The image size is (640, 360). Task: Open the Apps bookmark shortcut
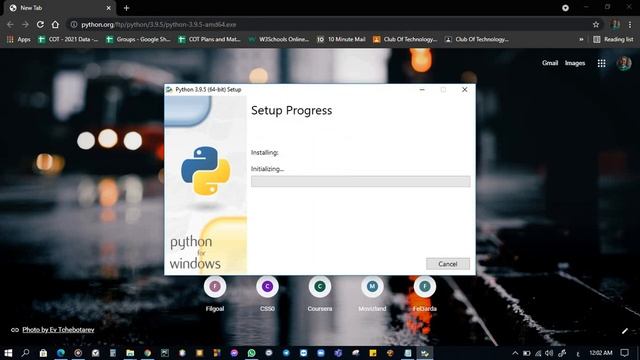tap(19, 39)
